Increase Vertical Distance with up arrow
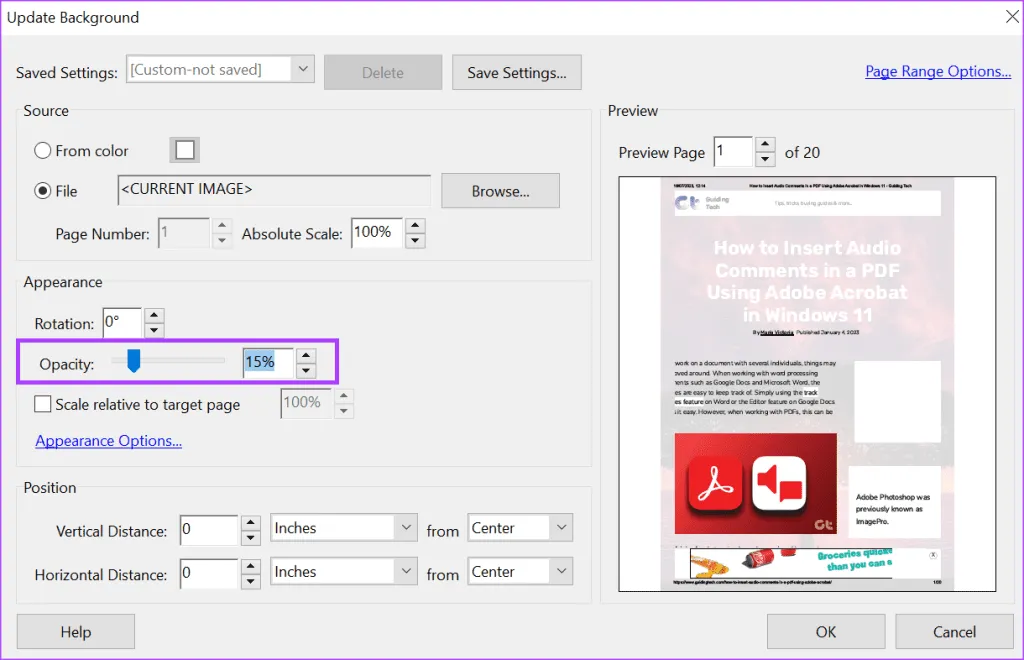 (x=251, y=522)
